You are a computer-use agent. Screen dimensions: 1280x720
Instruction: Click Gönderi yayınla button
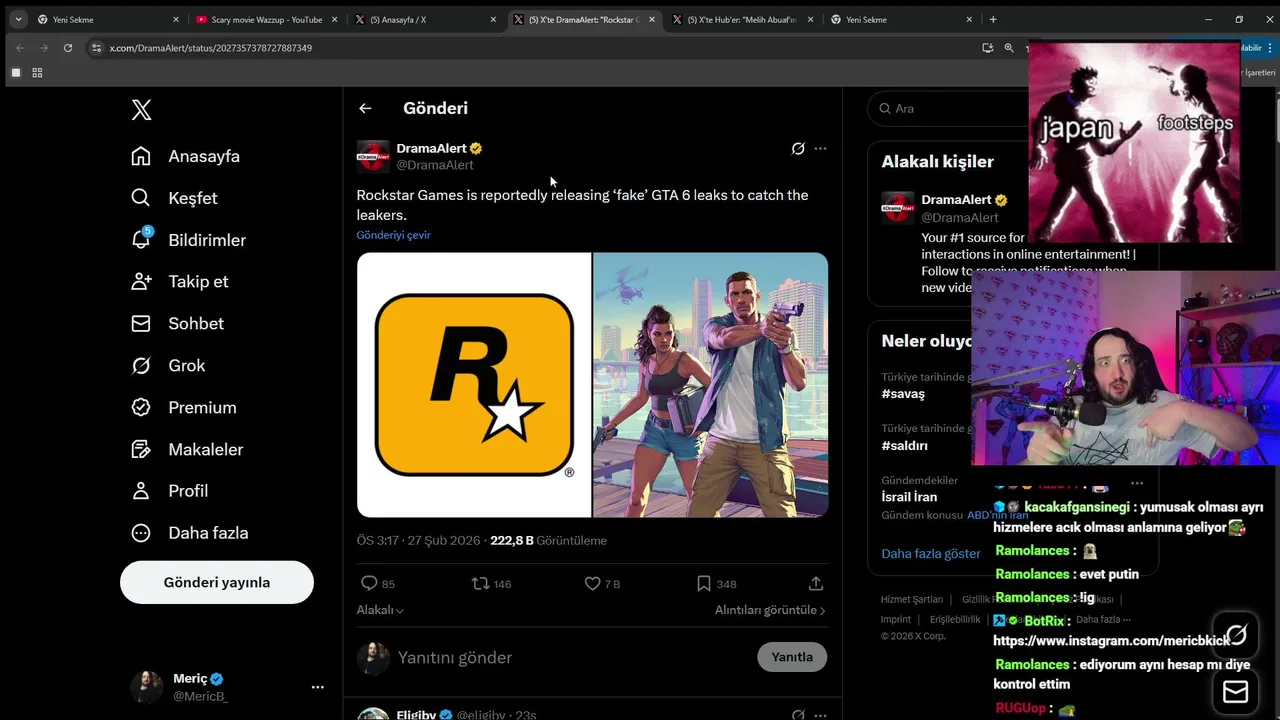pyautogui.click(x=217, y=582)
